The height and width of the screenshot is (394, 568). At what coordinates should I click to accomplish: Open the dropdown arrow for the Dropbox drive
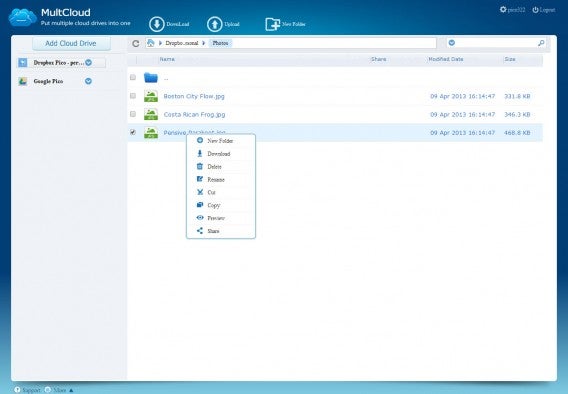[88, 63]
